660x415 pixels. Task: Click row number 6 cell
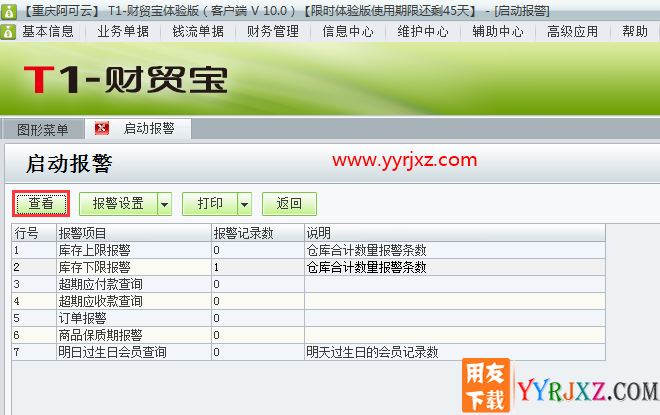34,335
